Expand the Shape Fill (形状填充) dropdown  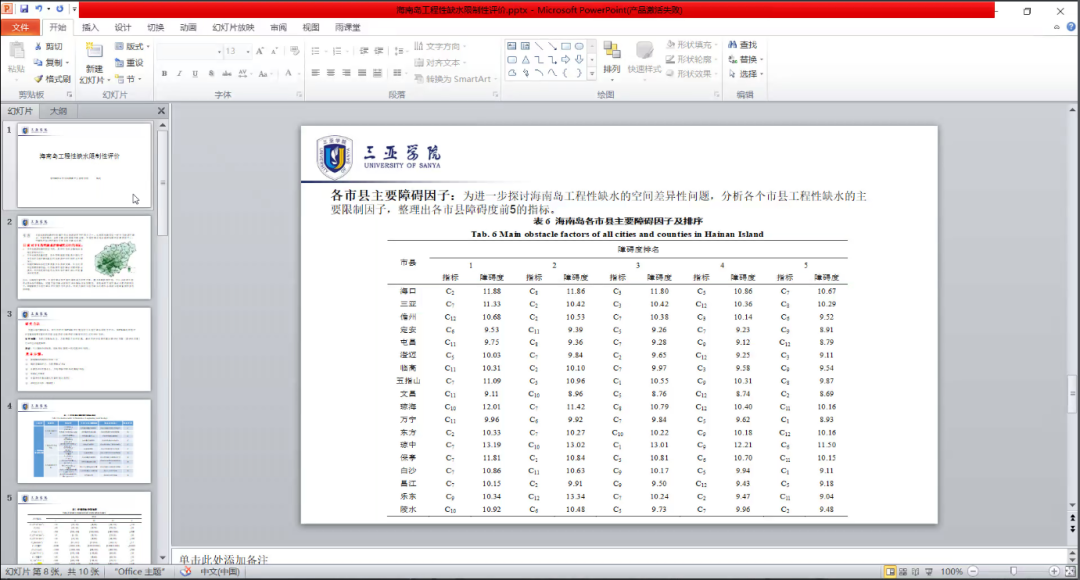tap(717, 45)
